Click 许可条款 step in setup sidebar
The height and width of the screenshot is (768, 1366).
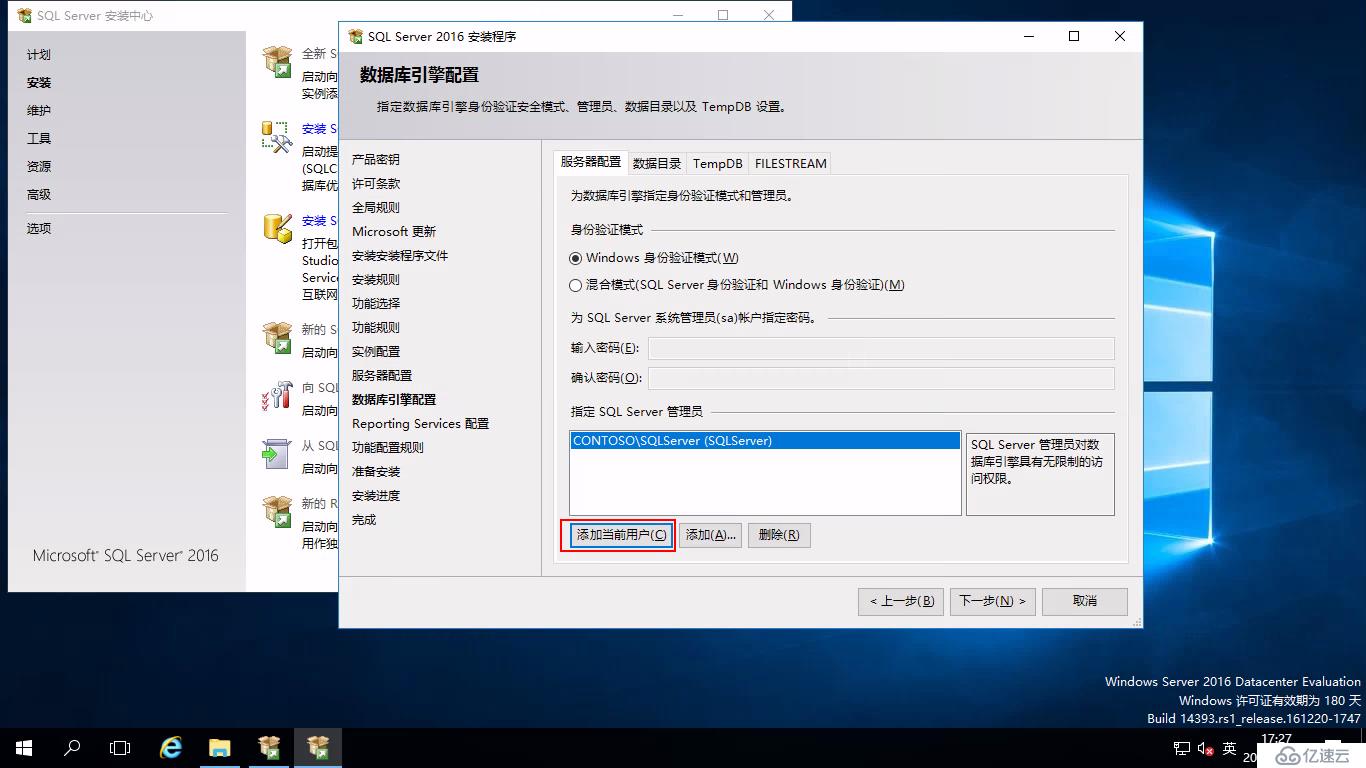click(x=376, y=183)
